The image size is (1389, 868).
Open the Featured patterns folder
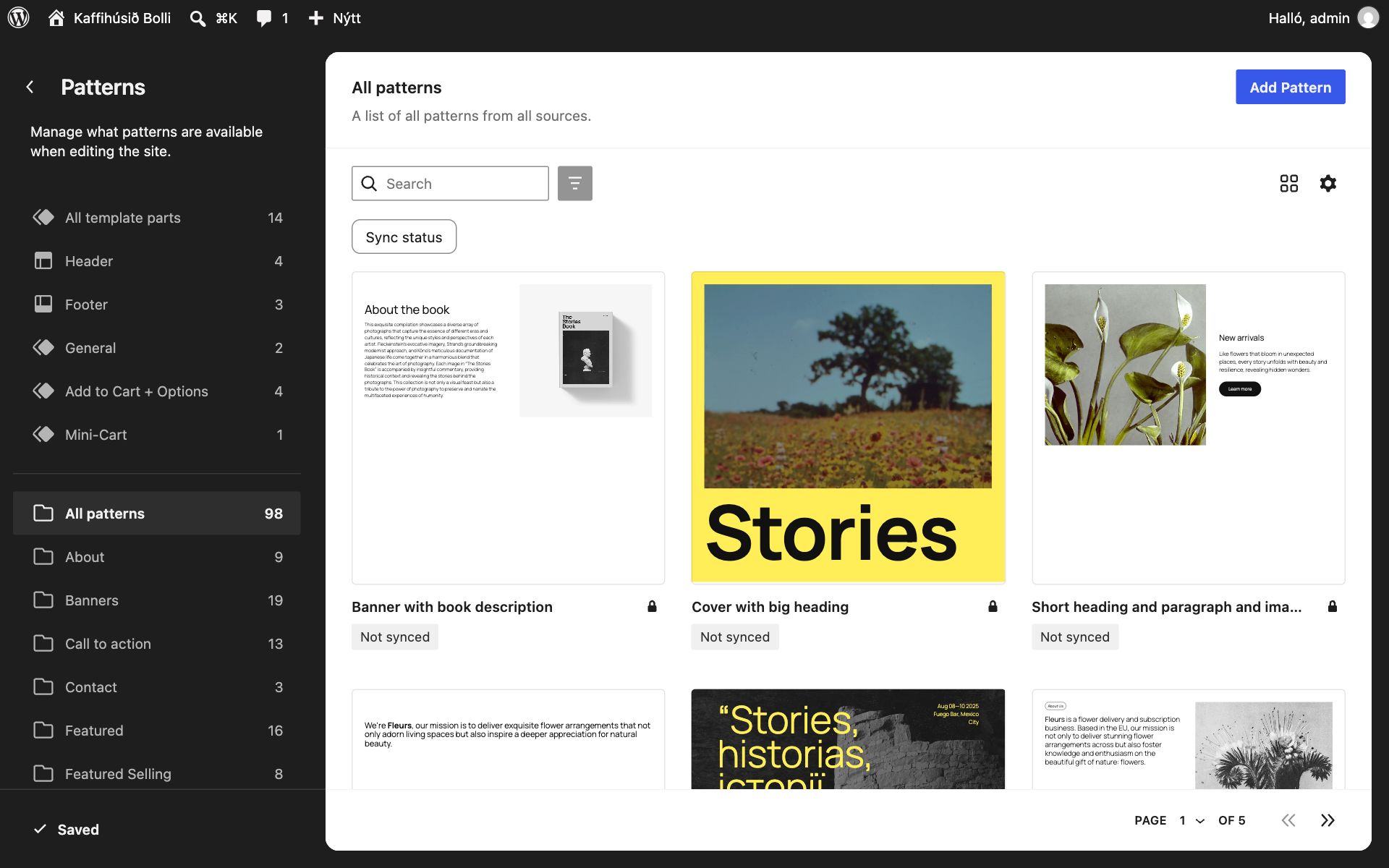tap(157, 731)
